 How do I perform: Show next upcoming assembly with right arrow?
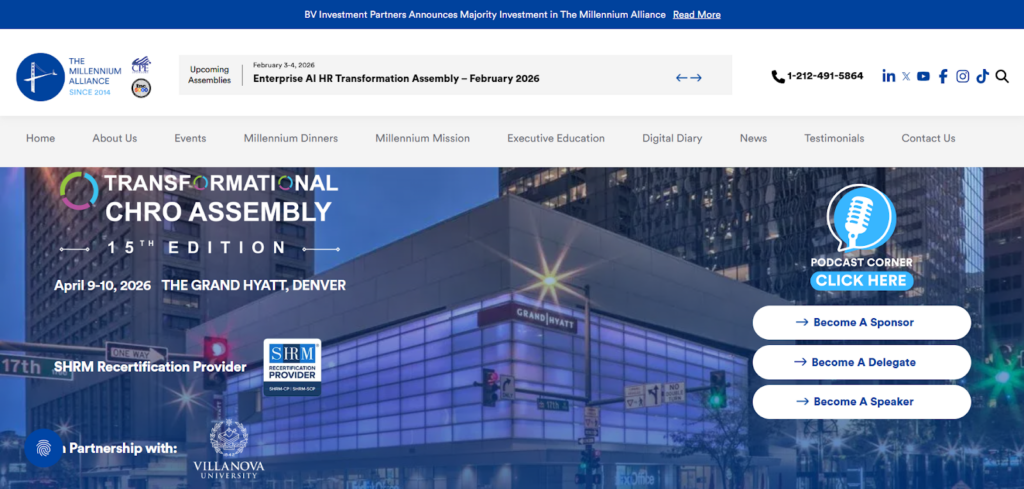[696, 78]
